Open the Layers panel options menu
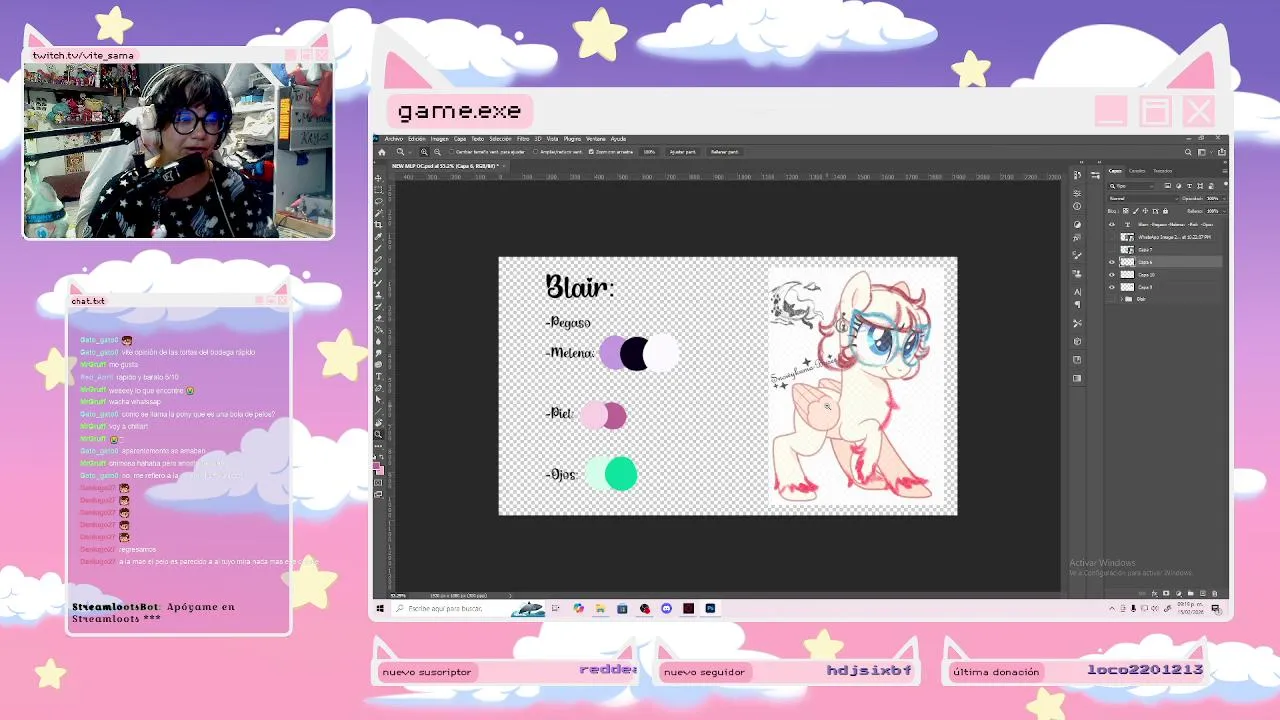The width and height of the screenshot is (1280, 720). click(1225, 171)
